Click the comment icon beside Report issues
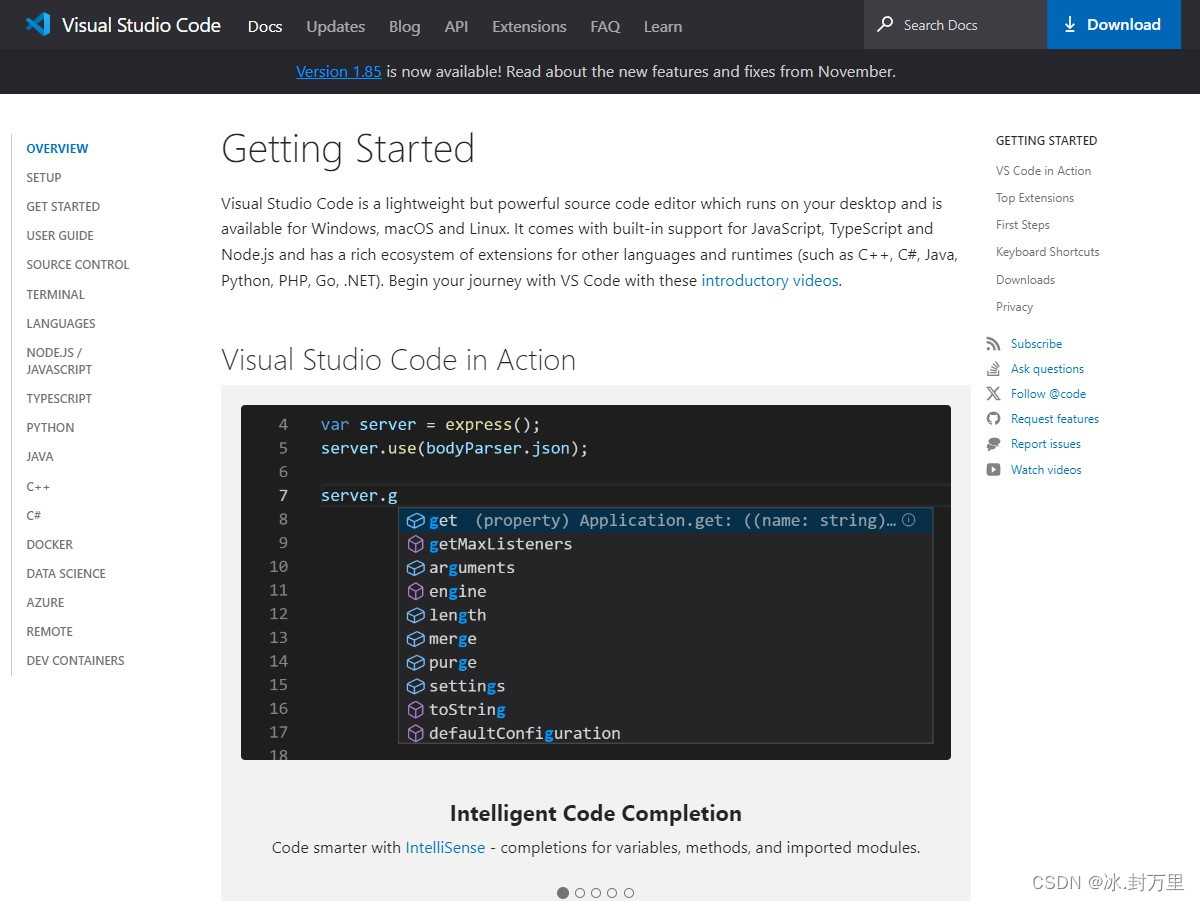 coord(993,444)
